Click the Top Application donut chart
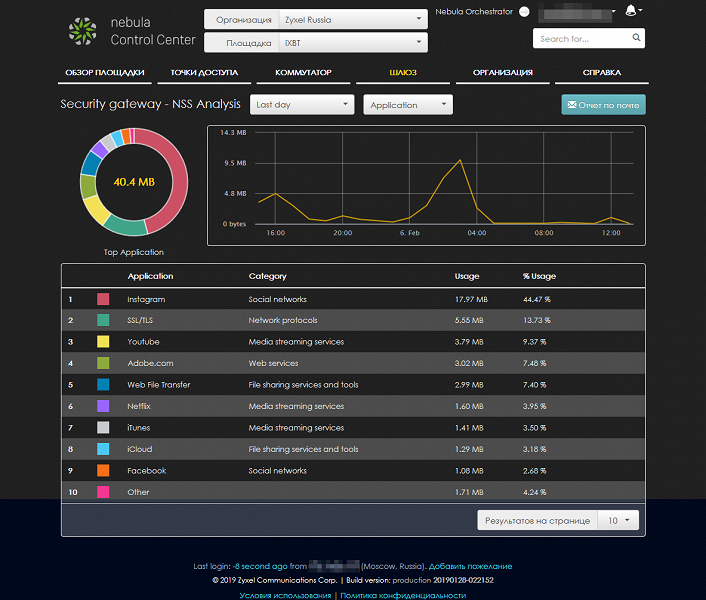The height and width of the screenshot is (600, 706). pyautogui.click(x=134, y=182)
